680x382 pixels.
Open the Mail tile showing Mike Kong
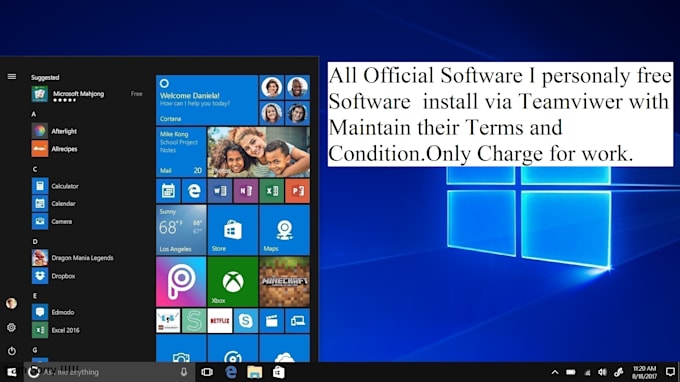pos(181,152)
